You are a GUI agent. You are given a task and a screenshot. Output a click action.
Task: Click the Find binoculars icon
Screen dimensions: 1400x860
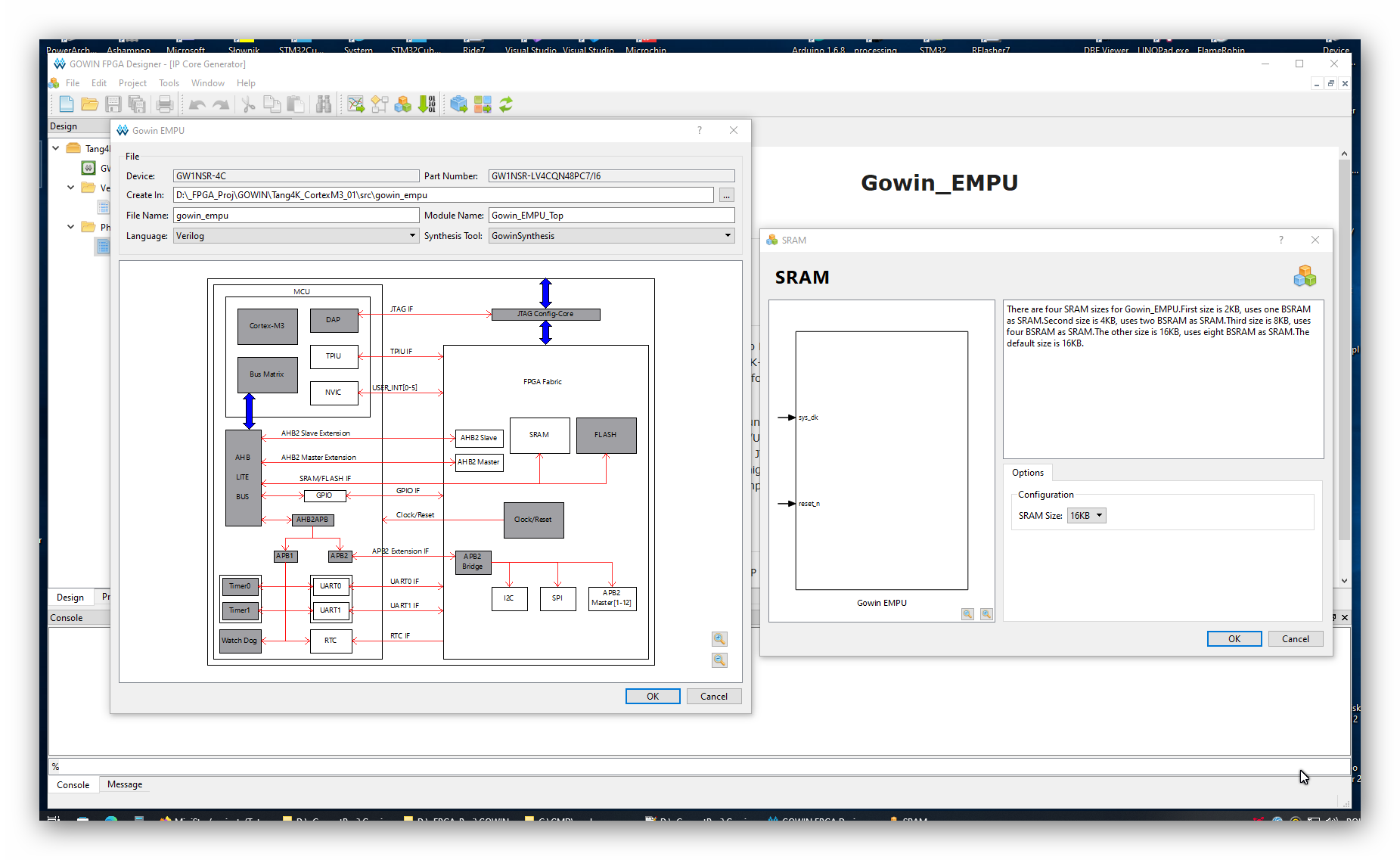point(324,104)
